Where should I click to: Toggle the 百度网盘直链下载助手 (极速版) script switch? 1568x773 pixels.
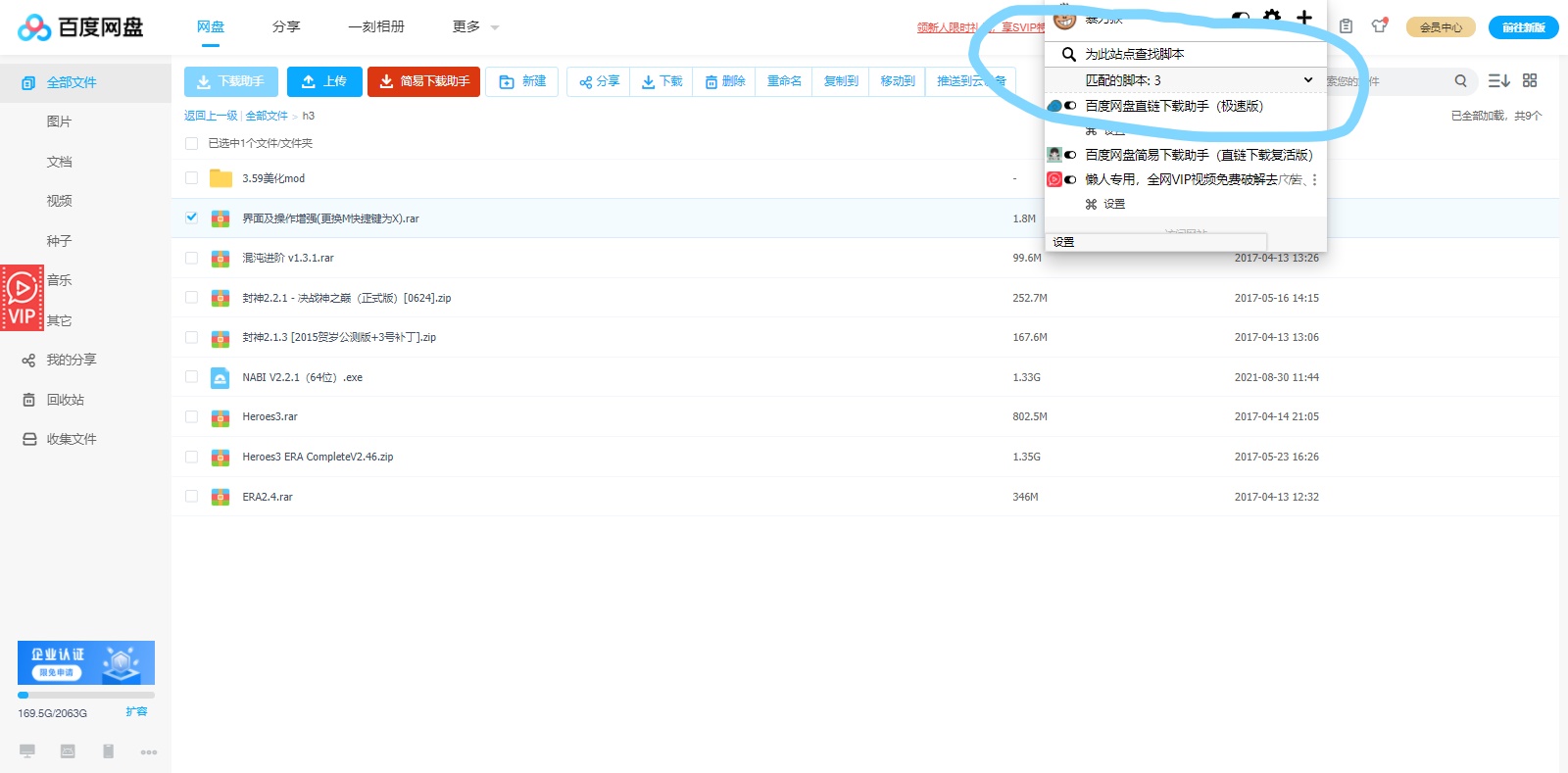click(x=1070, y=106)
